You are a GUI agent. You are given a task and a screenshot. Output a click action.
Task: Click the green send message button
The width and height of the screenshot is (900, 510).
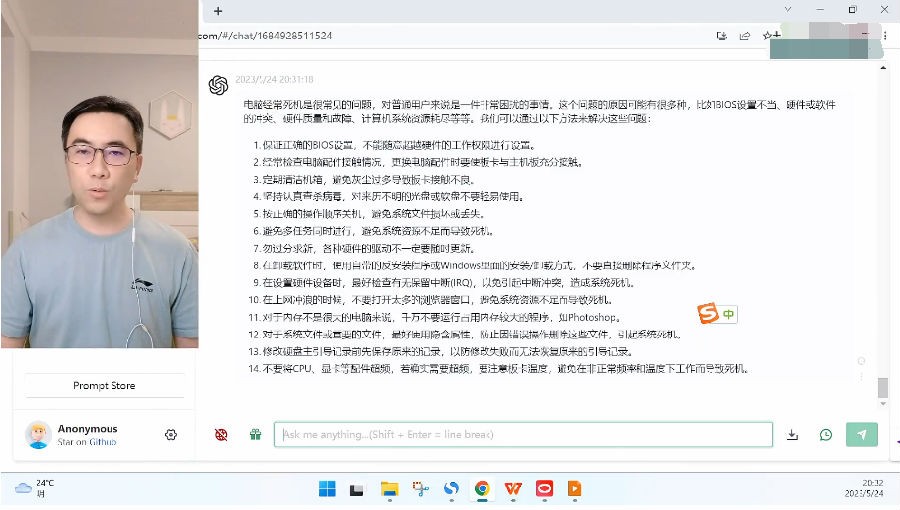862,434
